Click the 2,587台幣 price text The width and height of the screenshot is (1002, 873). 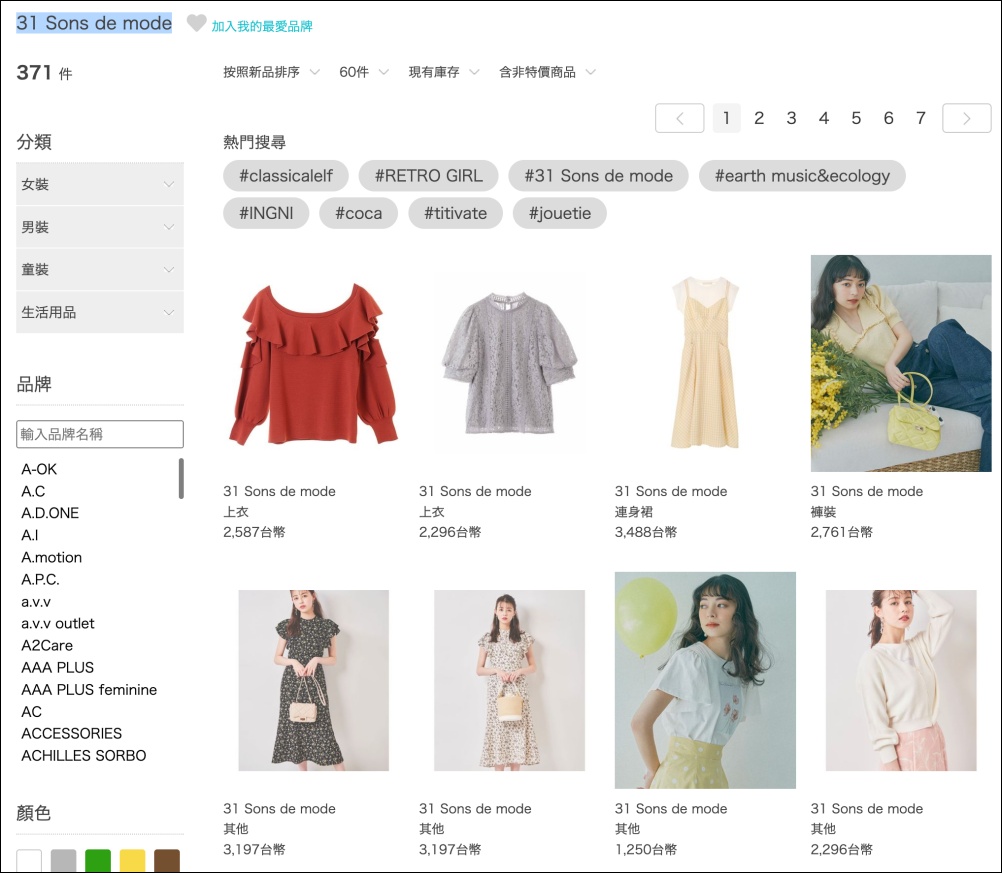pos(254,532)
